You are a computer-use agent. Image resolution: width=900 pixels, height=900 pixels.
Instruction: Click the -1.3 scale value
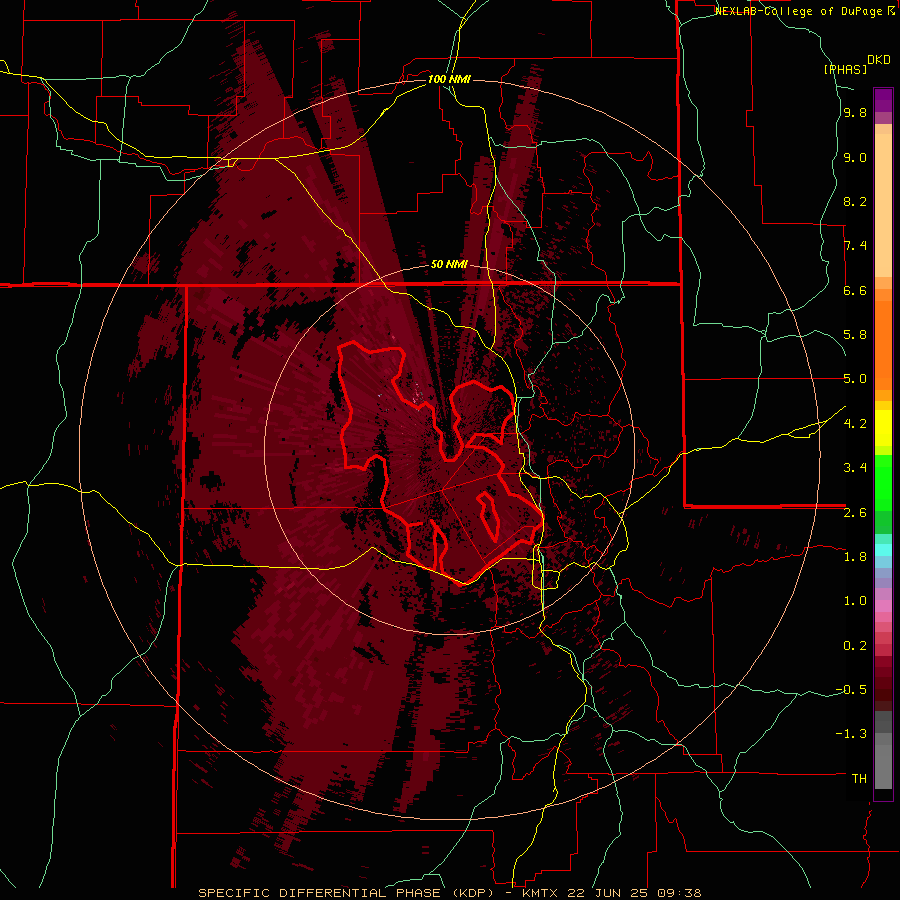pos(851,734)
